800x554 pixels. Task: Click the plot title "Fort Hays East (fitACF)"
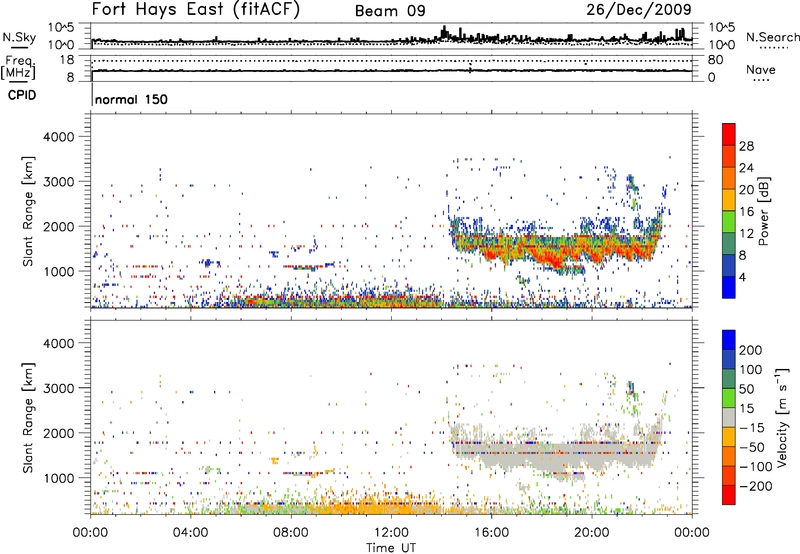click(x=196, y=10)
